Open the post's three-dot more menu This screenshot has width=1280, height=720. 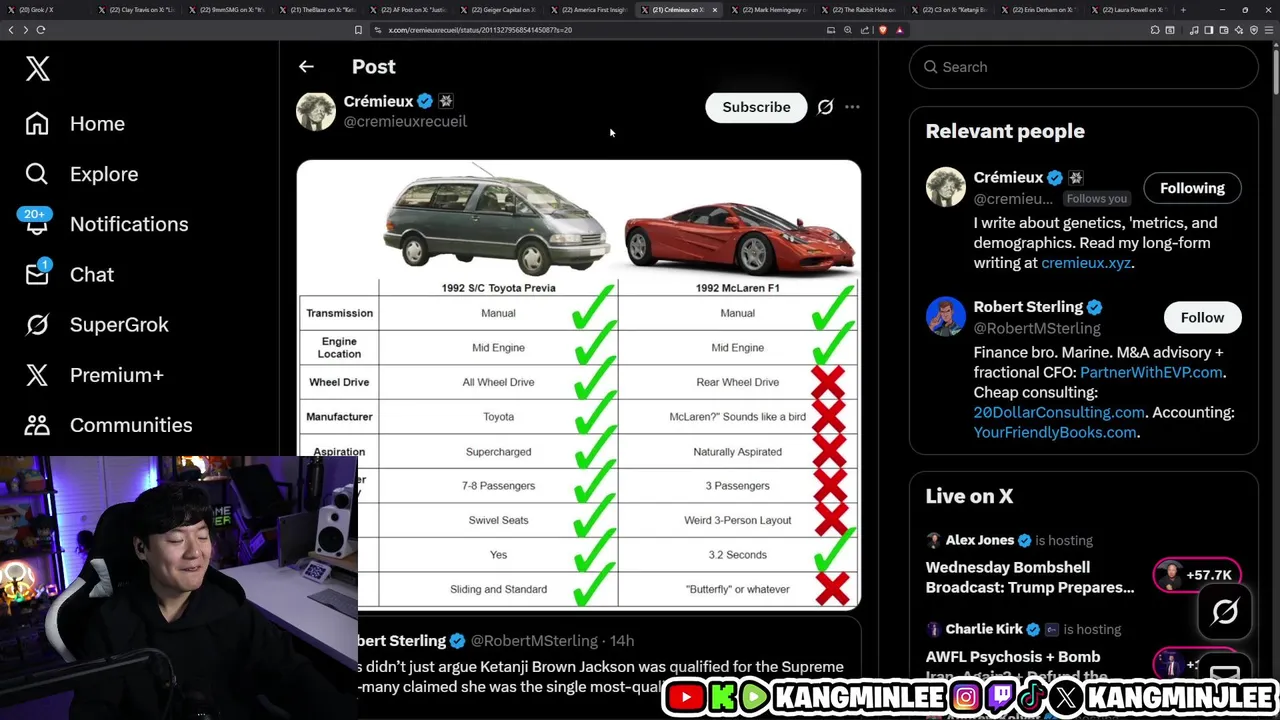click(x=852, y=107)
